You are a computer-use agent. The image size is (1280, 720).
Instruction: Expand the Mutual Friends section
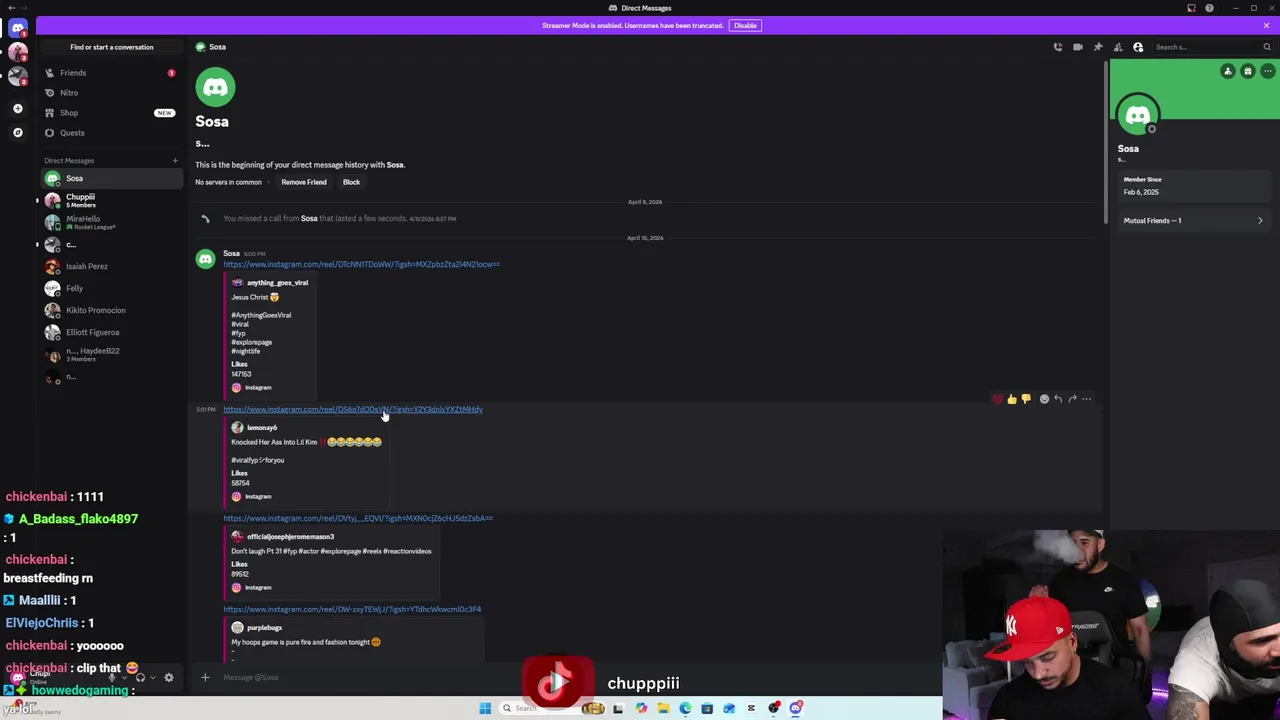coord(1193,220)
